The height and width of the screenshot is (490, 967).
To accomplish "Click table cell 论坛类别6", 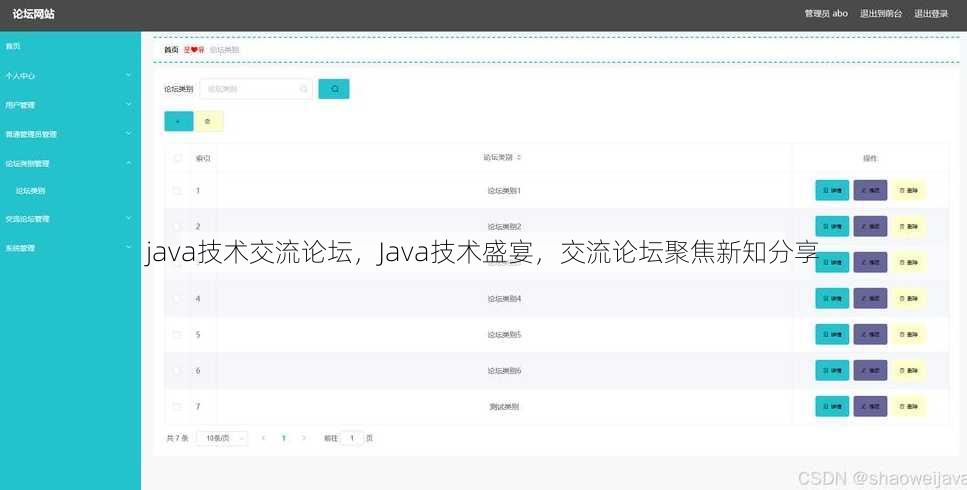I will click(504, 370).
